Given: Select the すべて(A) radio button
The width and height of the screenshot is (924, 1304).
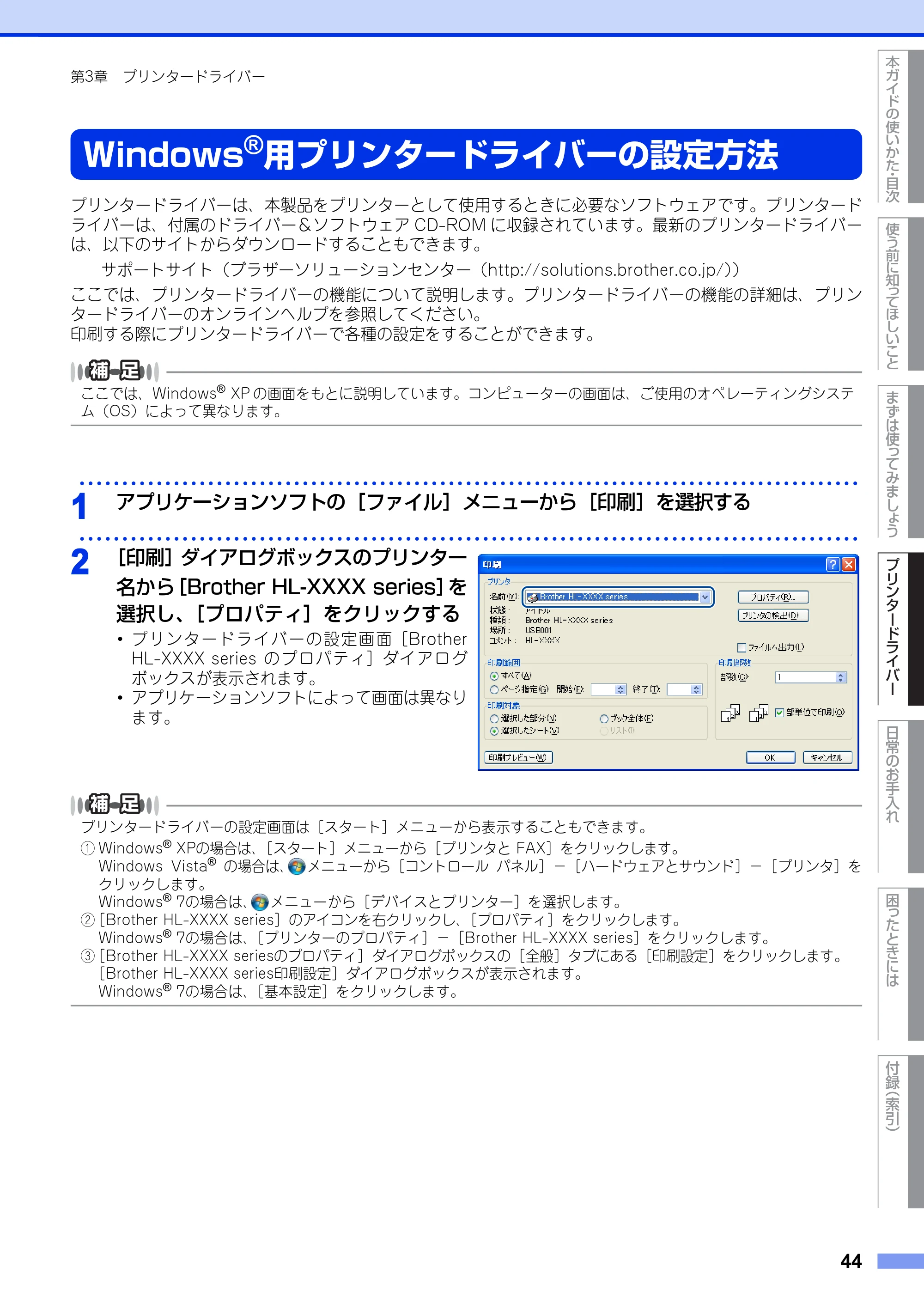Looking at the screenshot, I should (x=494, y=676).
